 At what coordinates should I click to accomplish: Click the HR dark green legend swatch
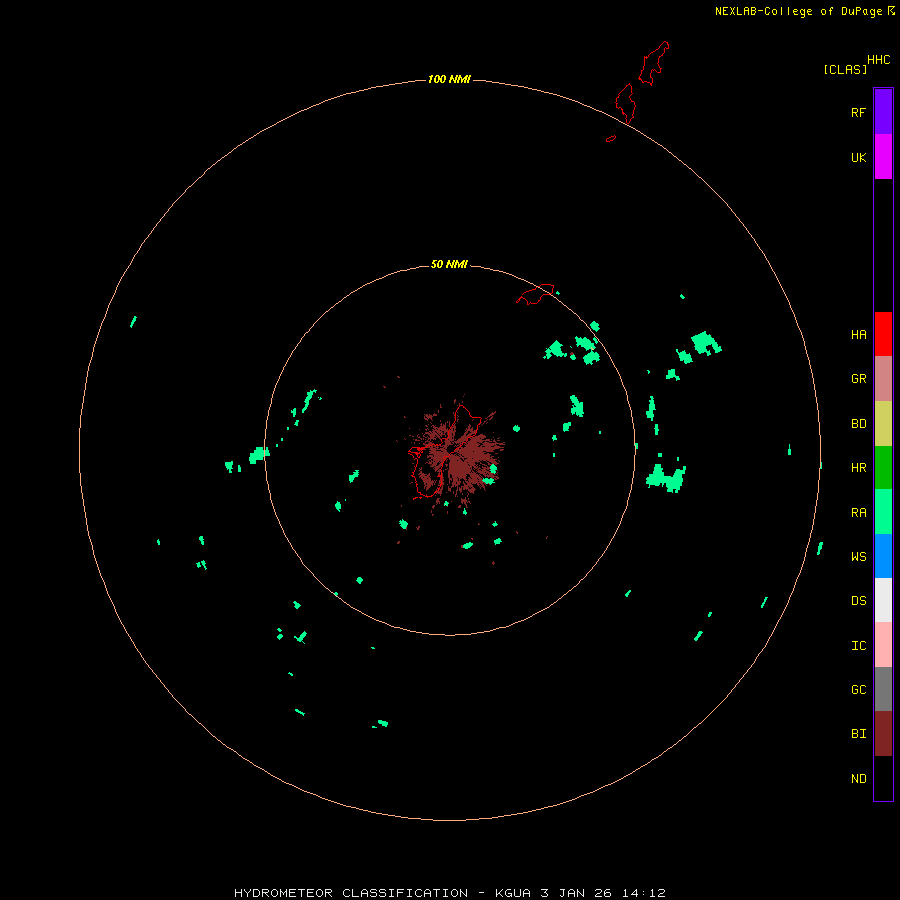pyautogui.click(x=883, y=468)
